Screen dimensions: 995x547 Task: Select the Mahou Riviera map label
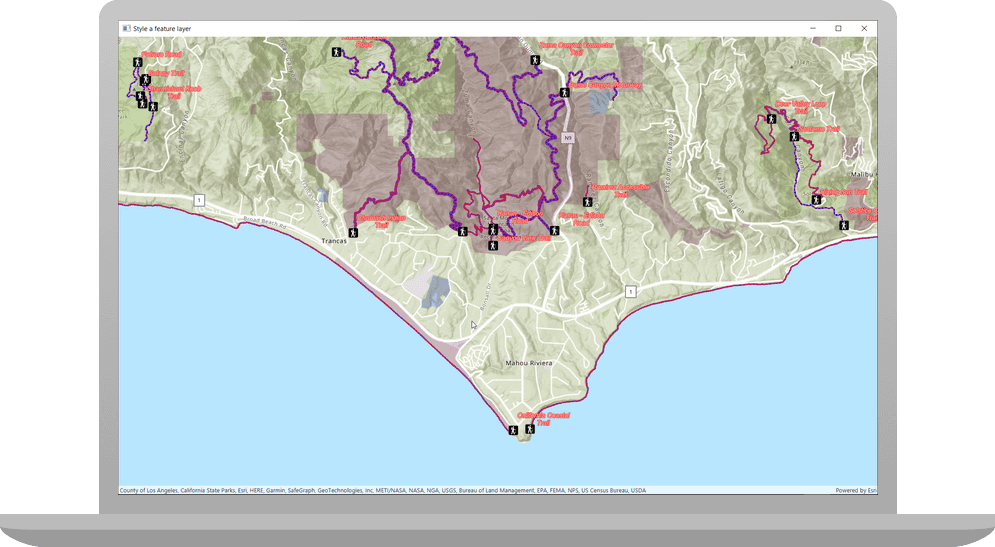click(528, 363)
